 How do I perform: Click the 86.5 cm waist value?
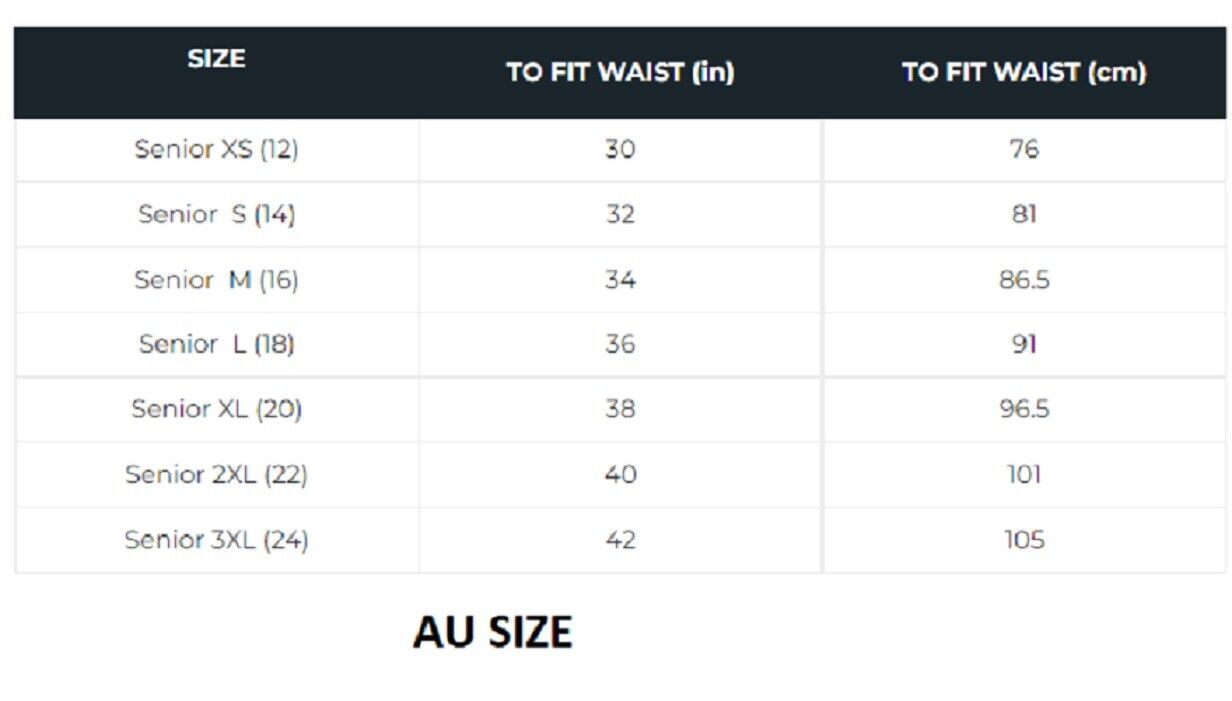1024,280
